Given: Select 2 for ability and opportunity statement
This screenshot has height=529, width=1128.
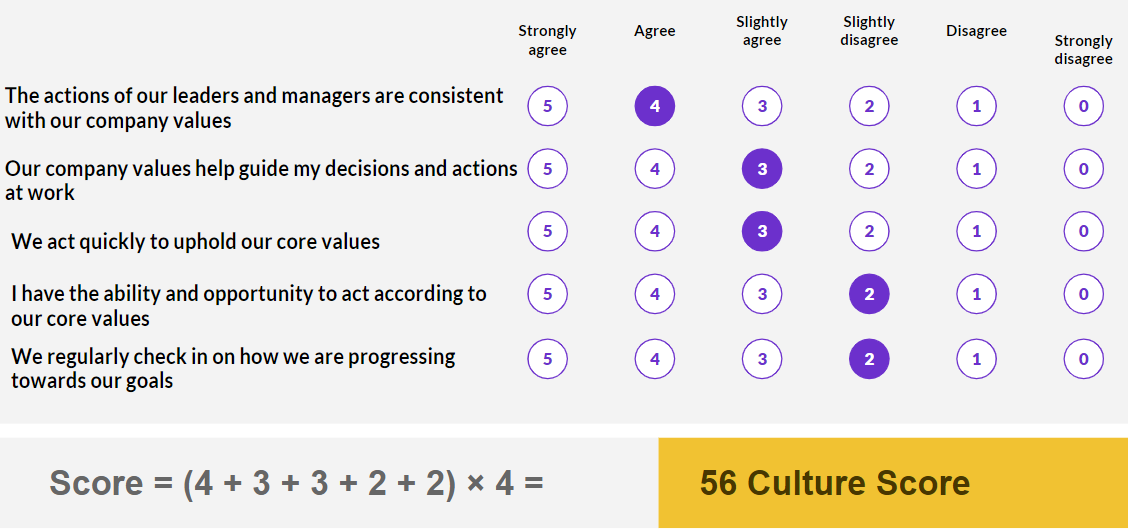Looking at the screenshot, I should 869,294.
